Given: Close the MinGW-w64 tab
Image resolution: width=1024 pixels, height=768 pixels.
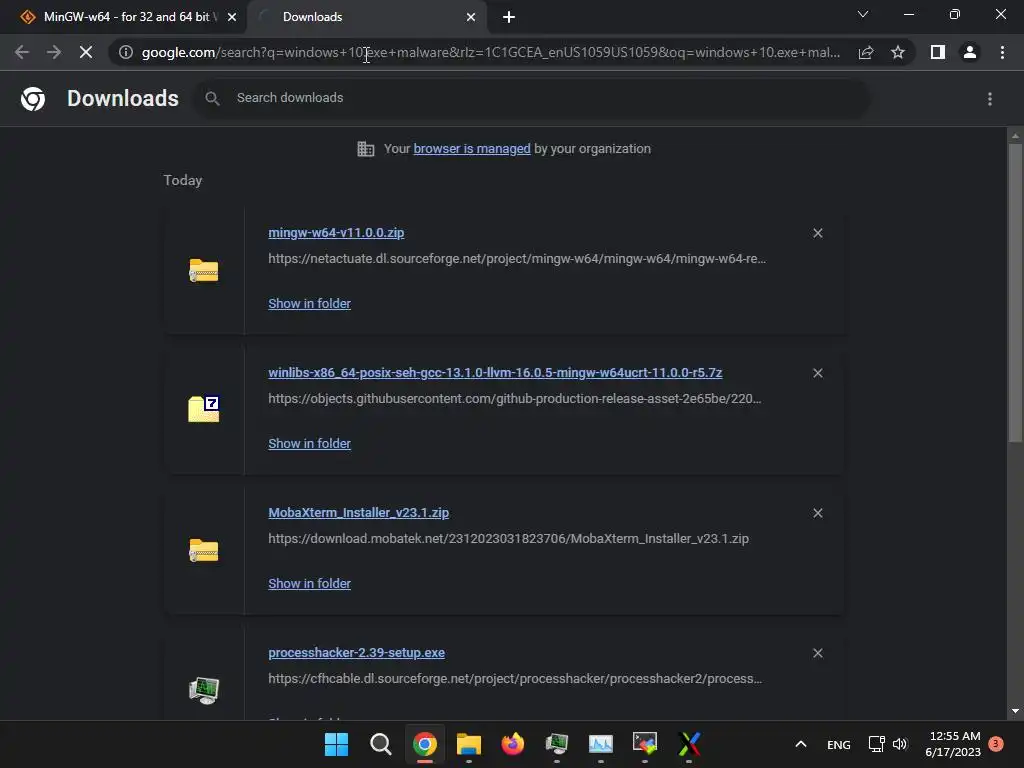Looking at the screenshot, I should click(232, 17).
